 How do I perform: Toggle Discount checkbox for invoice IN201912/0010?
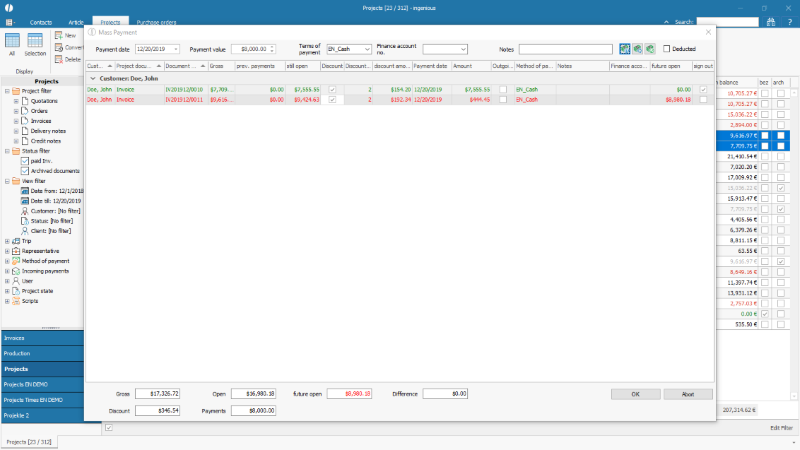pos(332,89)
